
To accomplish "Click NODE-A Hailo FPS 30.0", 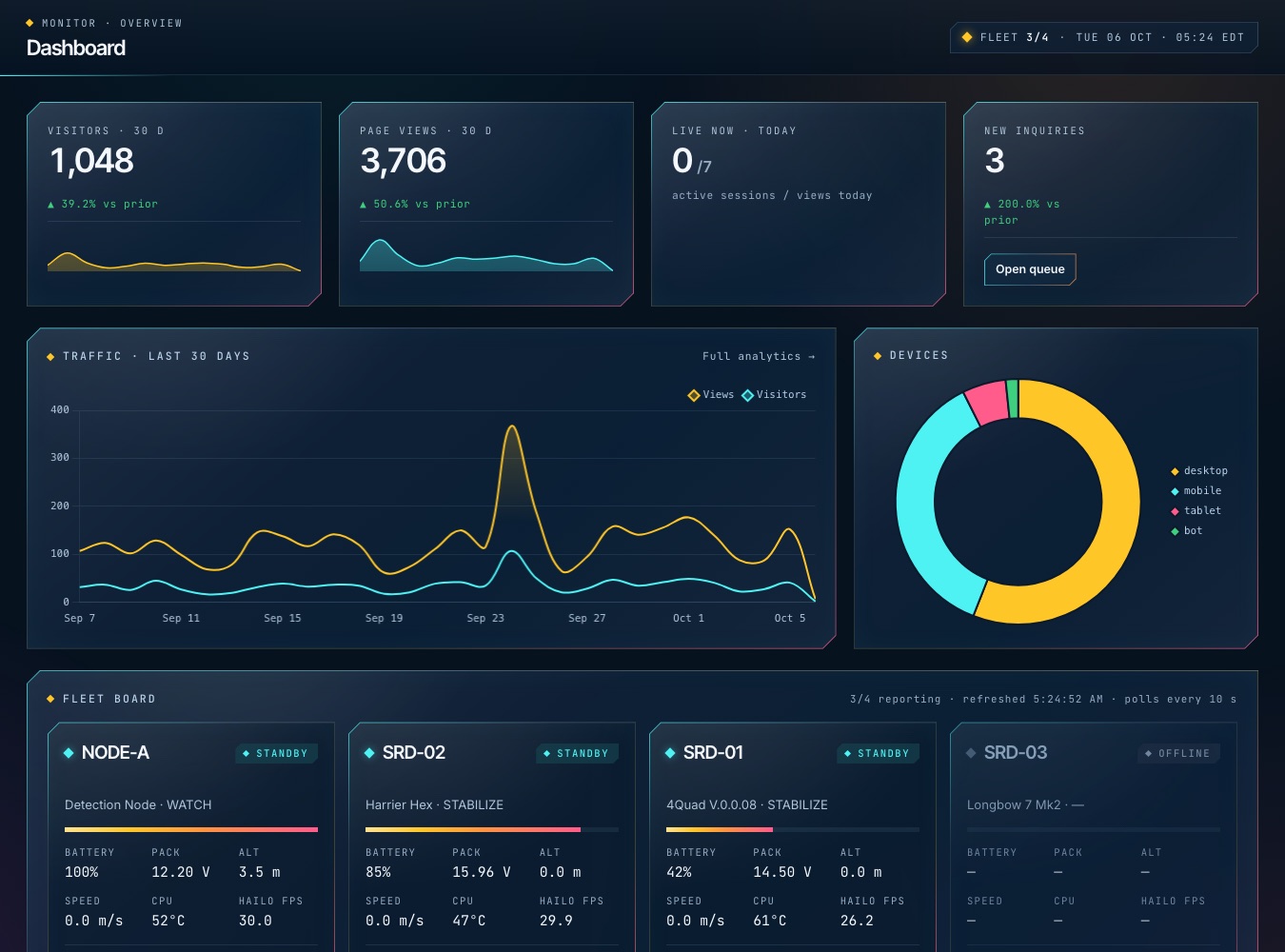I will click(255, 921).
